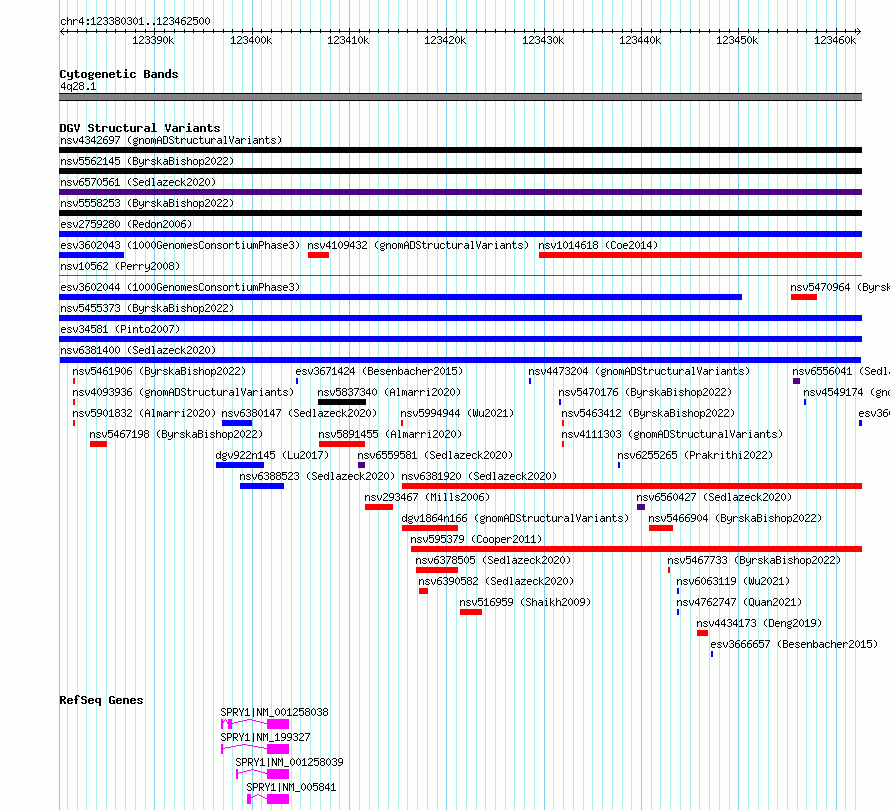Click the DGV Structural Variants track title

tap(140, 128)
